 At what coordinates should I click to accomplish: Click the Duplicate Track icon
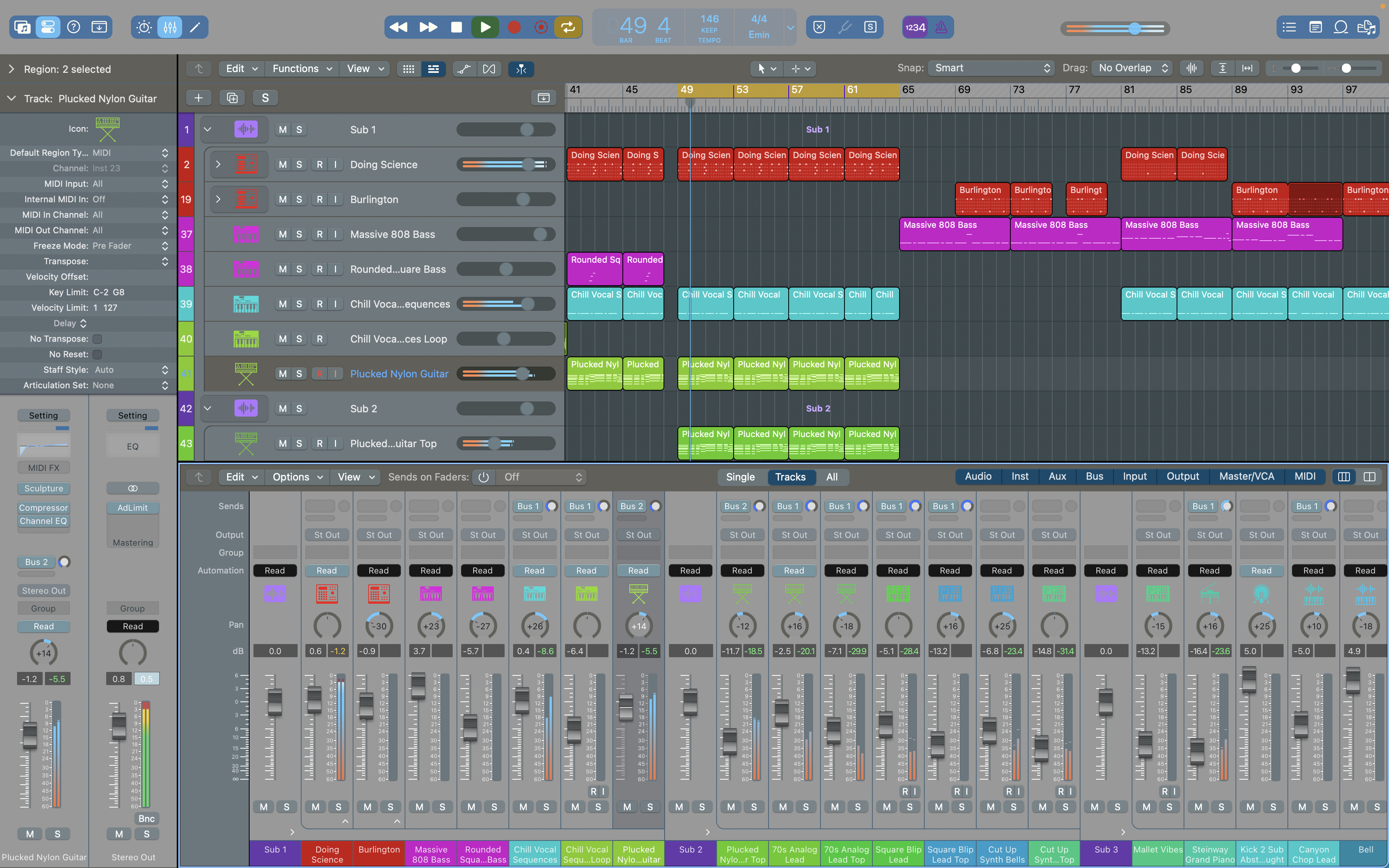[233, 98]
